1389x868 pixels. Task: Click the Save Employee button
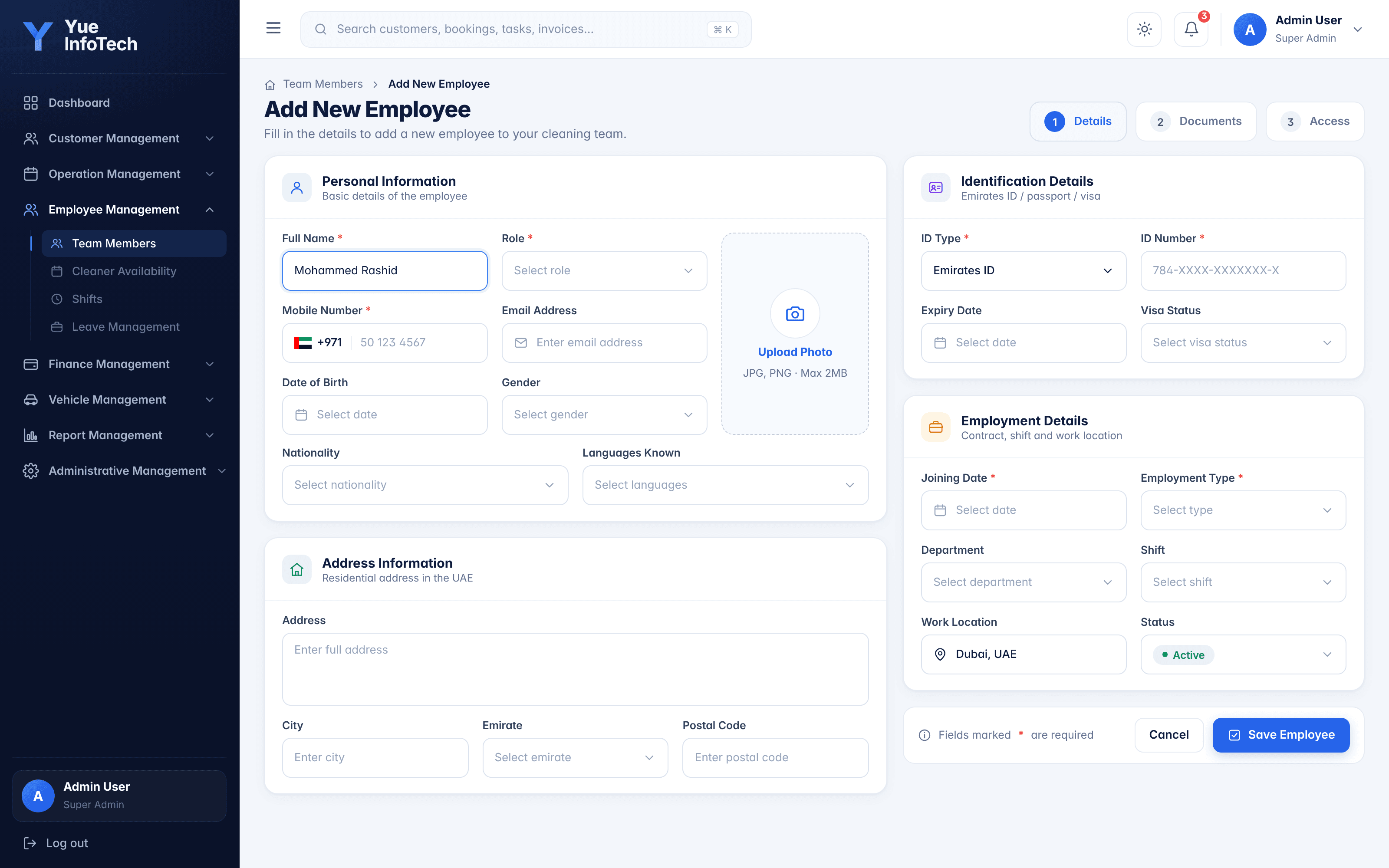[1281, 735]
